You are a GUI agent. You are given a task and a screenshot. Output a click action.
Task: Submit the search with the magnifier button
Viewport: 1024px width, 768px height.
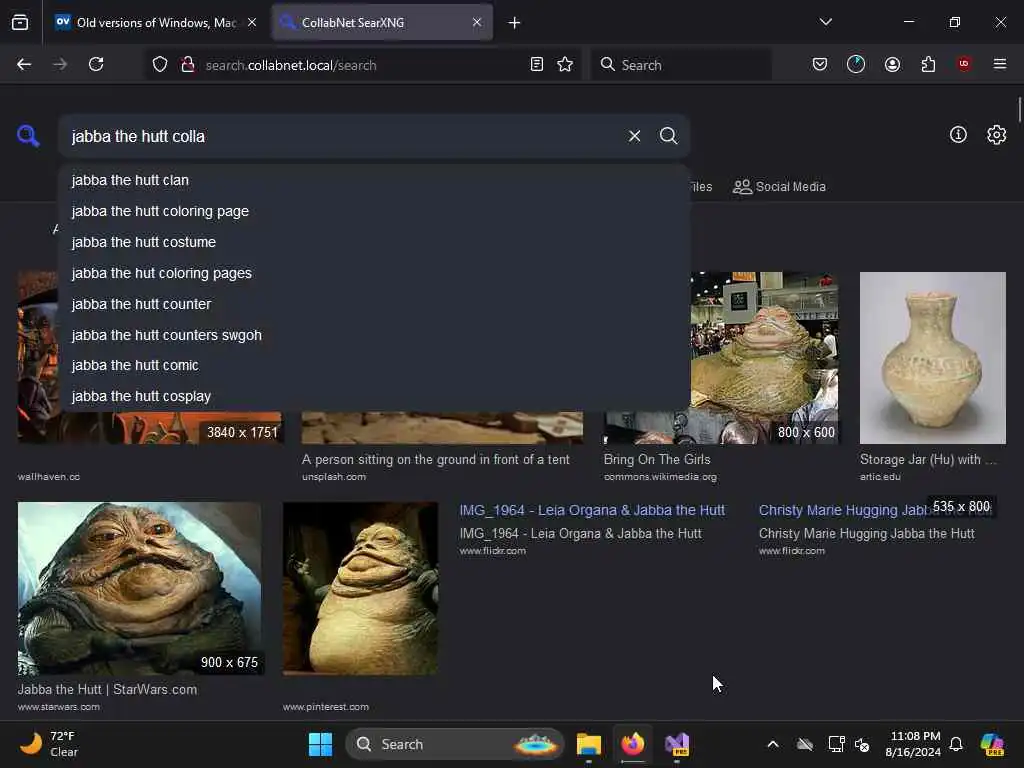(668, 136)
